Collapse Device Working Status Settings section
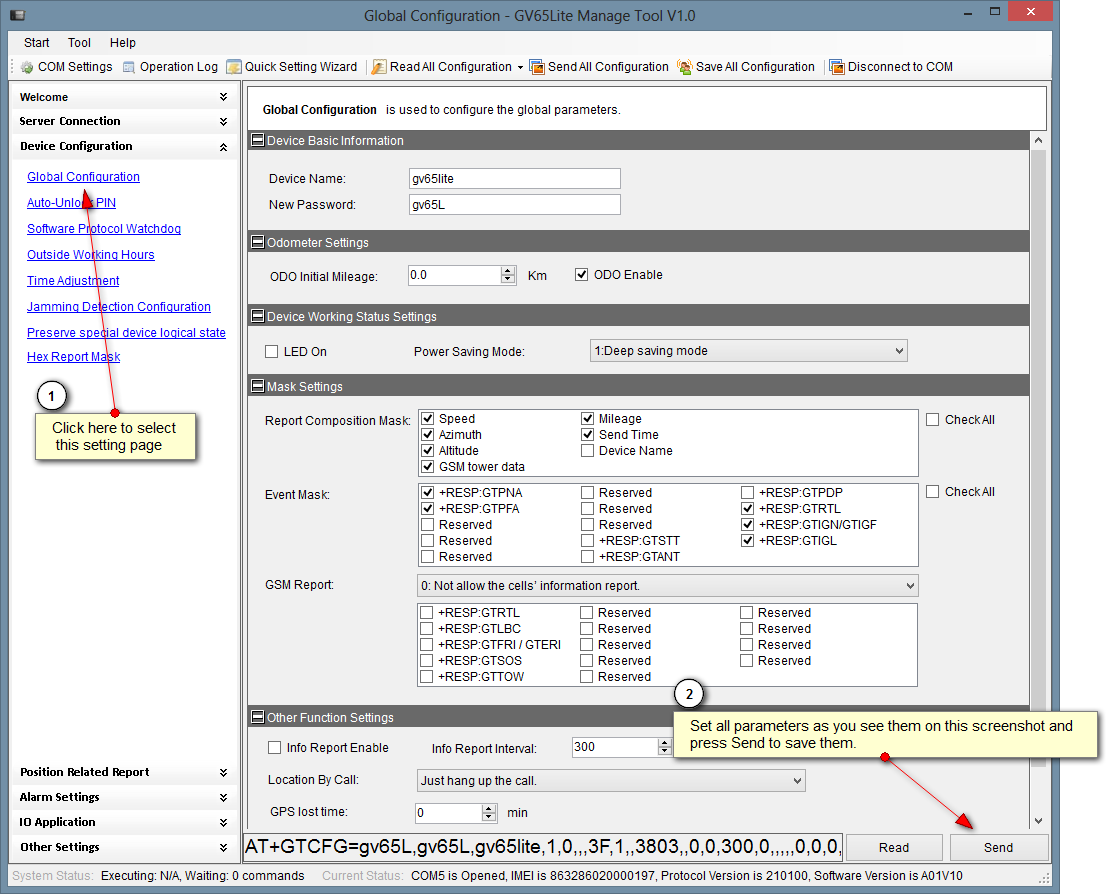 258,316
